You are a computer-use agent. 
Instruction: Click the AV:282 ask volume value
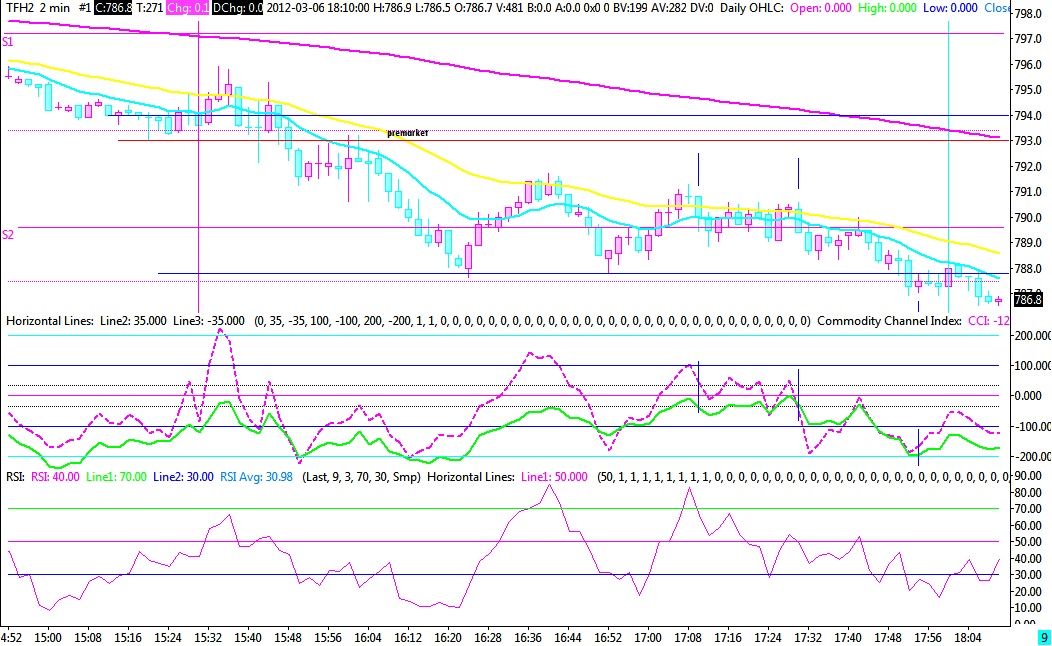coord(670,8)
